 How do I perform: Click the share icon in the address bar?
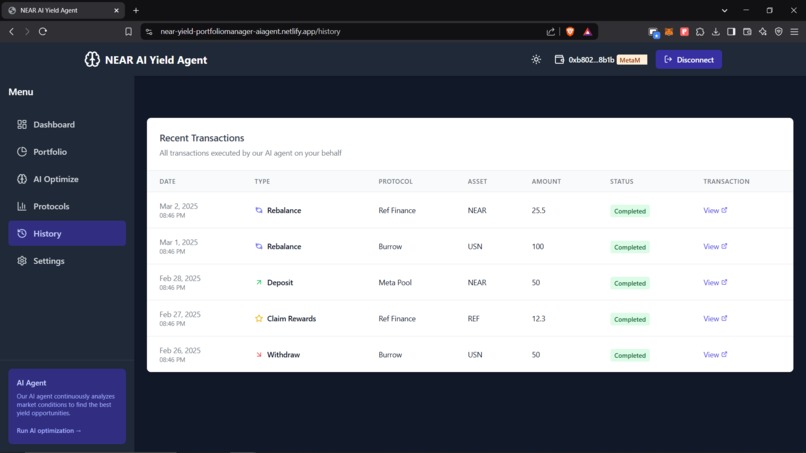pos(551,31)
